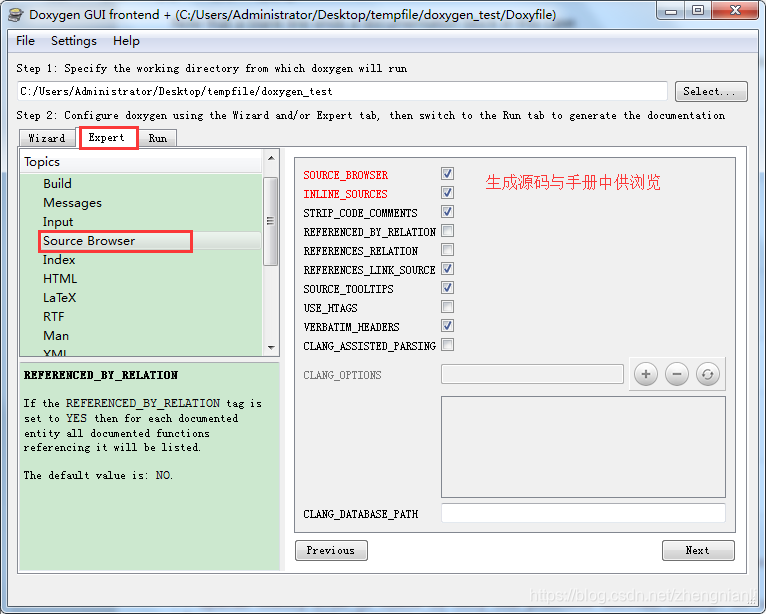Click the Select... directory button

tap(711, 91)
